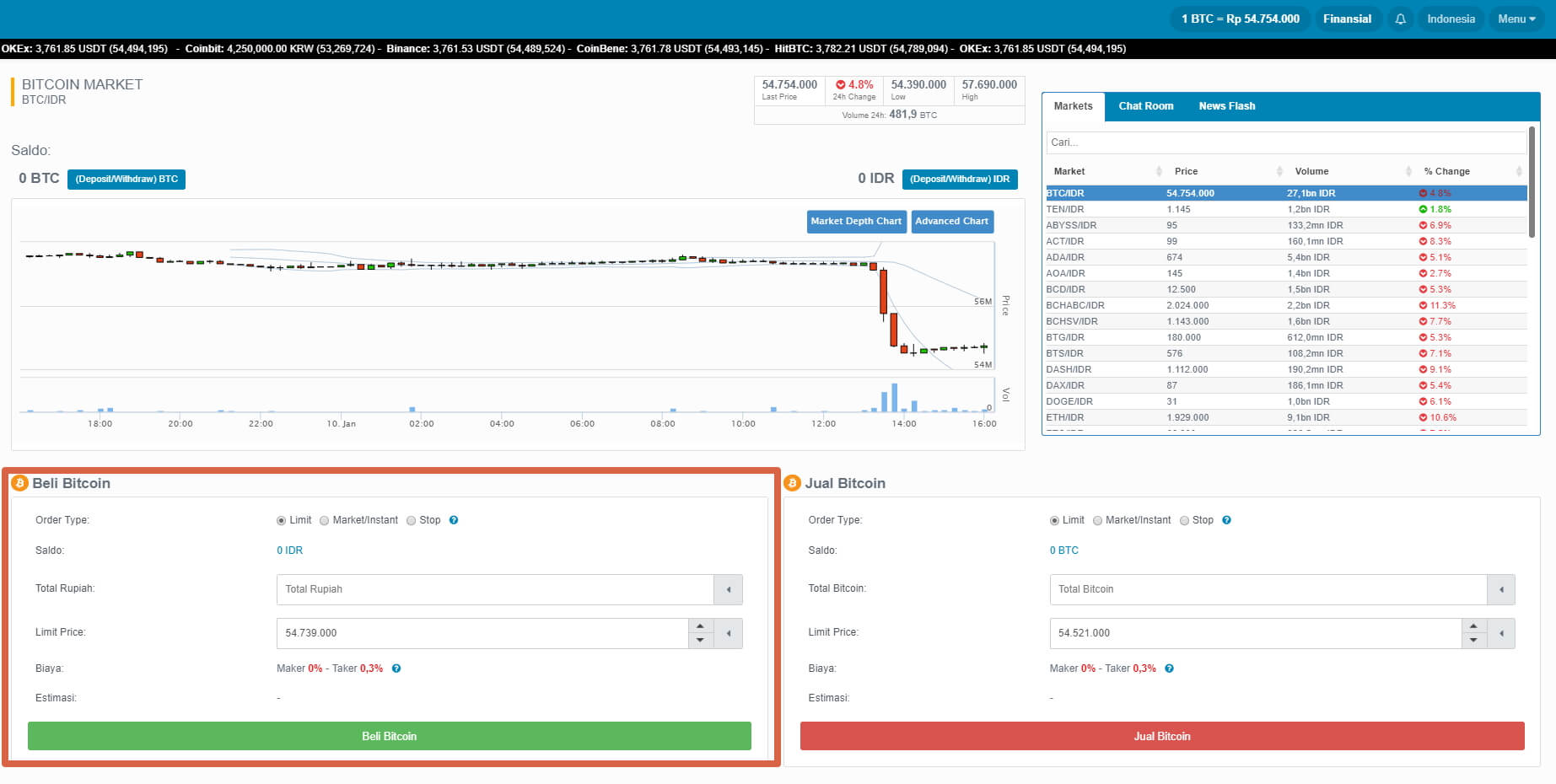
Task: Click the large red candlestick on chart
Action: [x=883, y=291]
